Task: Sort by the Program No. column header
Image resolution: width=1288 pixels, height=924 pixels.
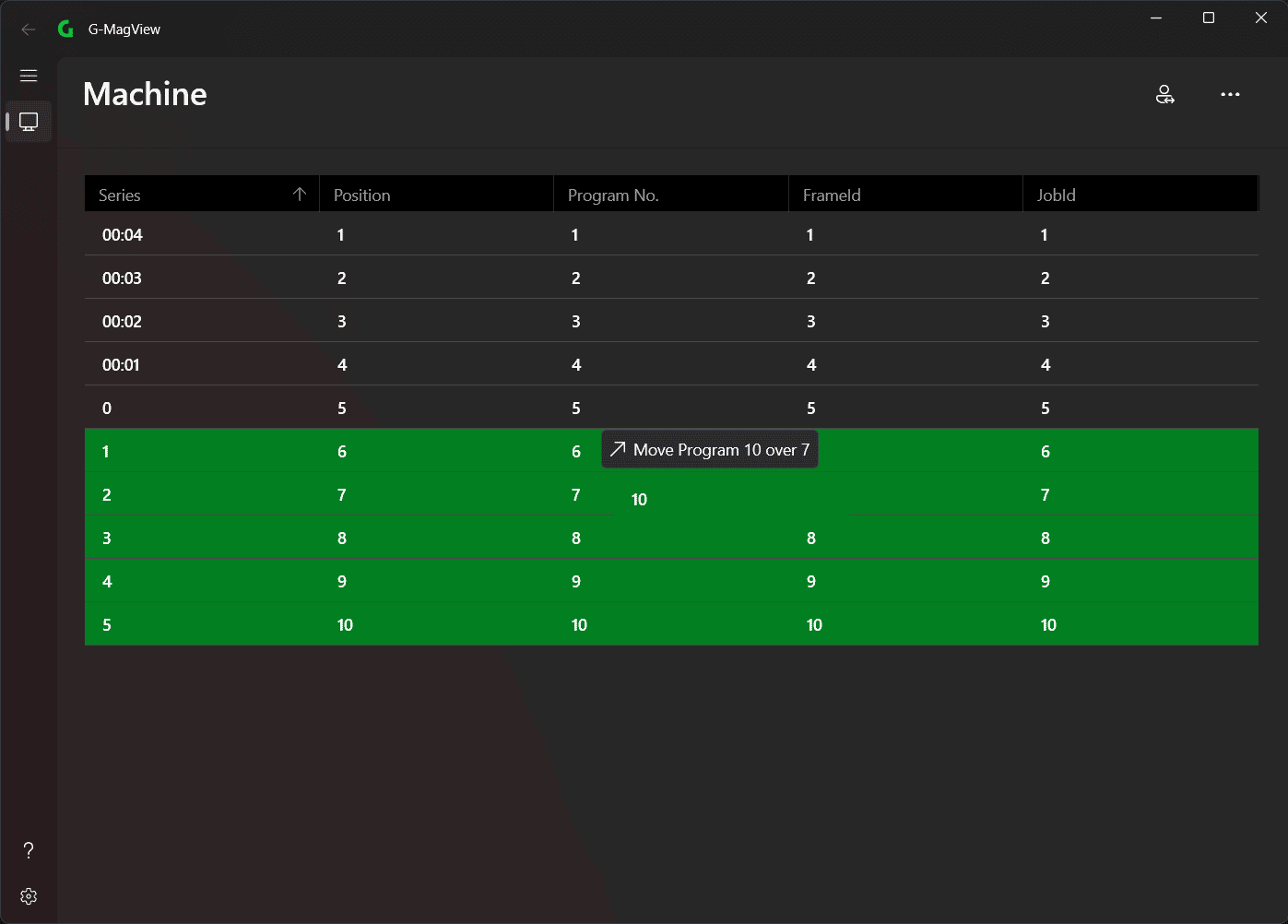Action: (x=671, y=195)
